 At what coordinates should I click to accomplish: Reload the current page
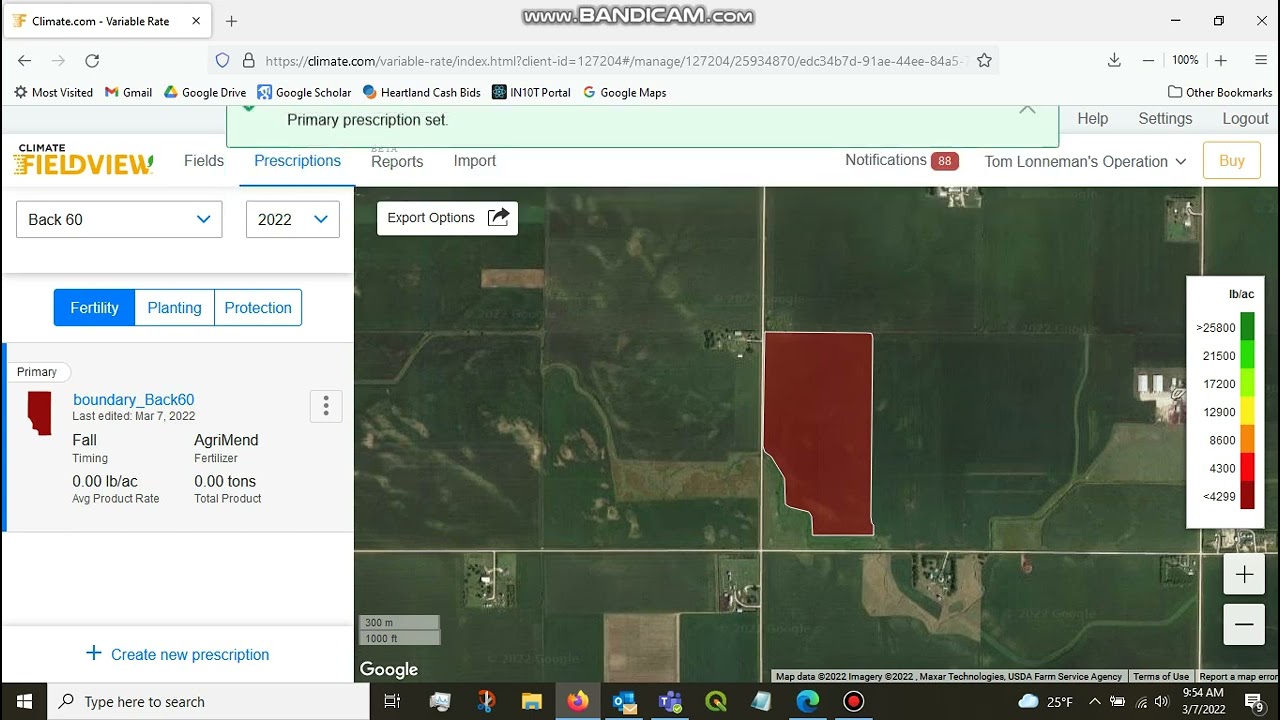92,61
